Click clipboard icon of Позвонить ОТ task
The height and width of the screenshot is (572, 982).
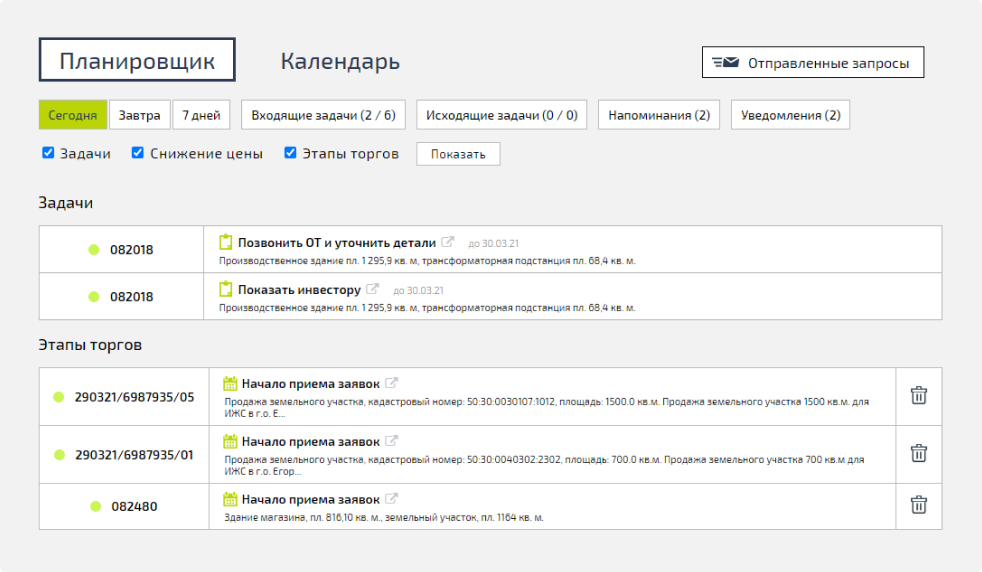pos(226,242)
